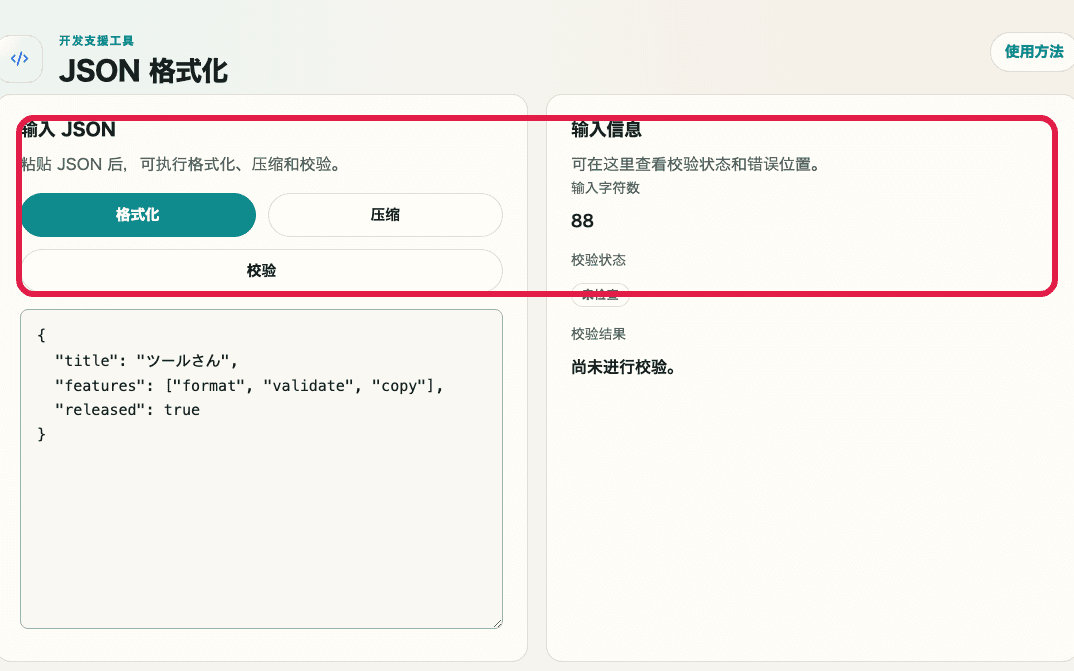Click the 未检查 status badge
The width and height of the screenshot is (1074, 671).
(x=600, y=295)
